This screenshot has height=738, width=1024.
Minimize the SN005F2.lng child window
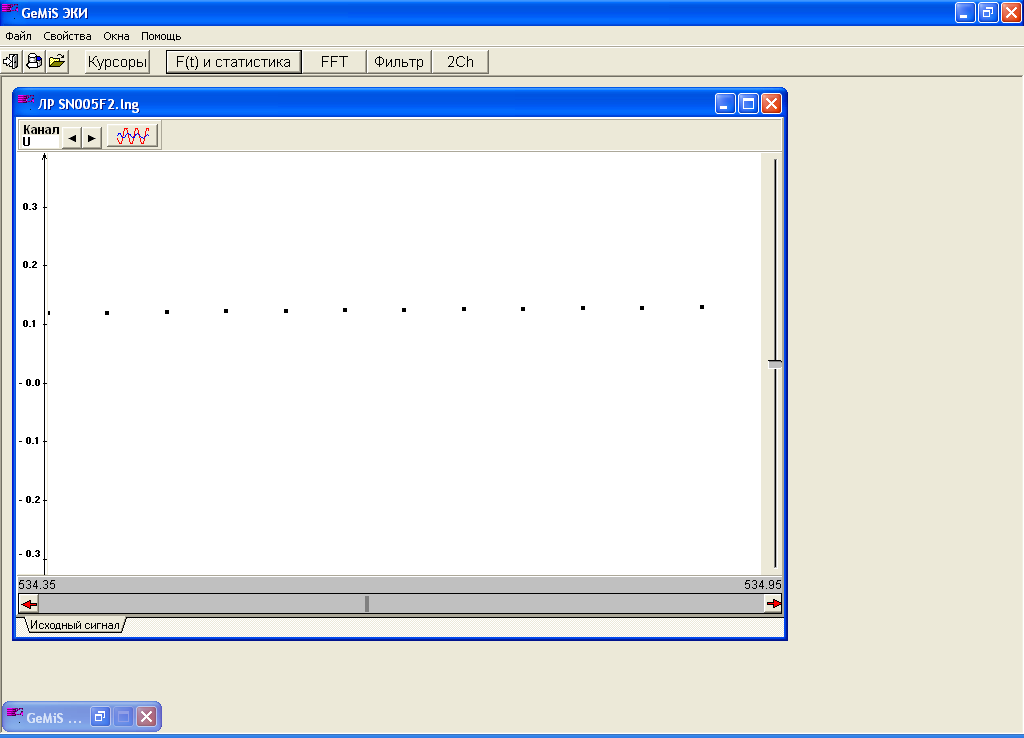pos(725,104)
